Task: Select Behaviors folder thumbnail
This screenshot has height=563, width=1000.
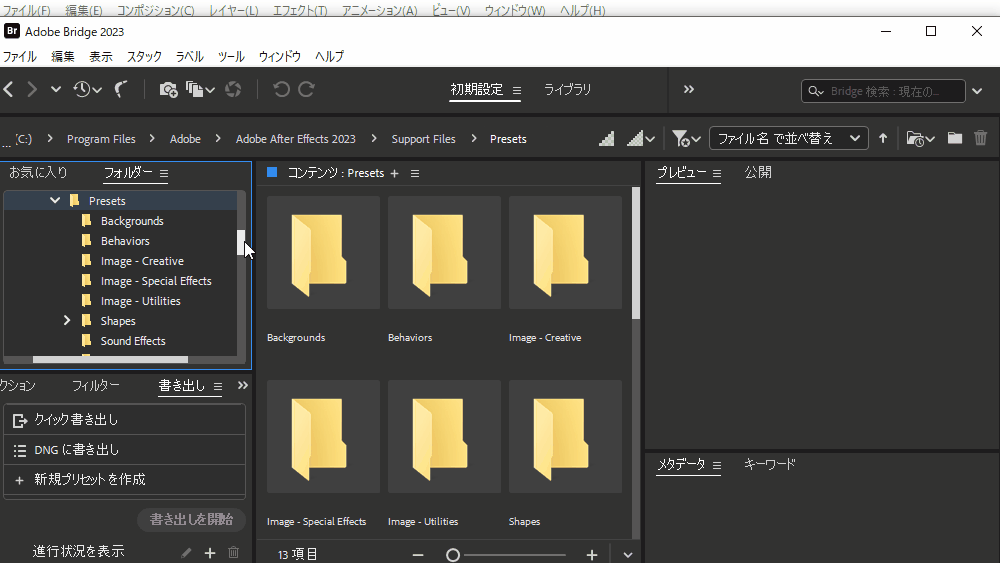Action: pyautogui.click(x=445, y=252)
